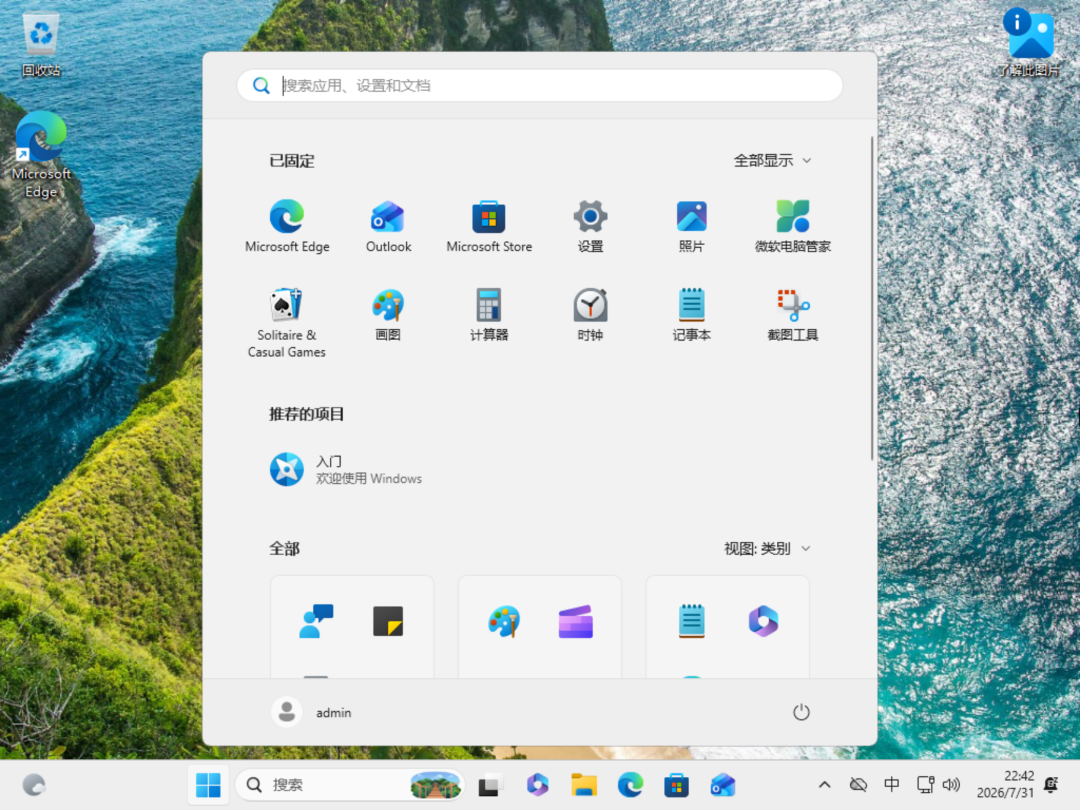This screenshot has width=1080, height=810.
Task: Open the 设置 settings app
Action: [x=590, y=227]
